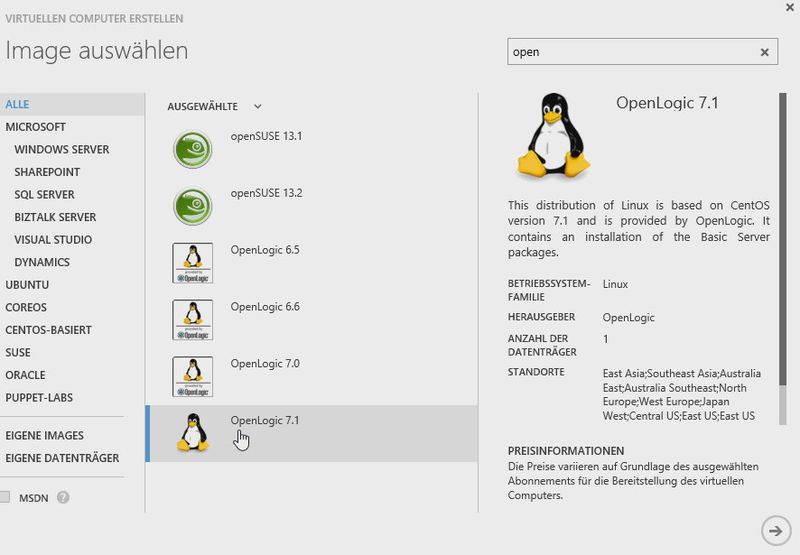Image resolution: width=800 pixels, height=555 pixels.
Task: Select OpenLogic 6.5 image name
Action: (x=265, y=250)
